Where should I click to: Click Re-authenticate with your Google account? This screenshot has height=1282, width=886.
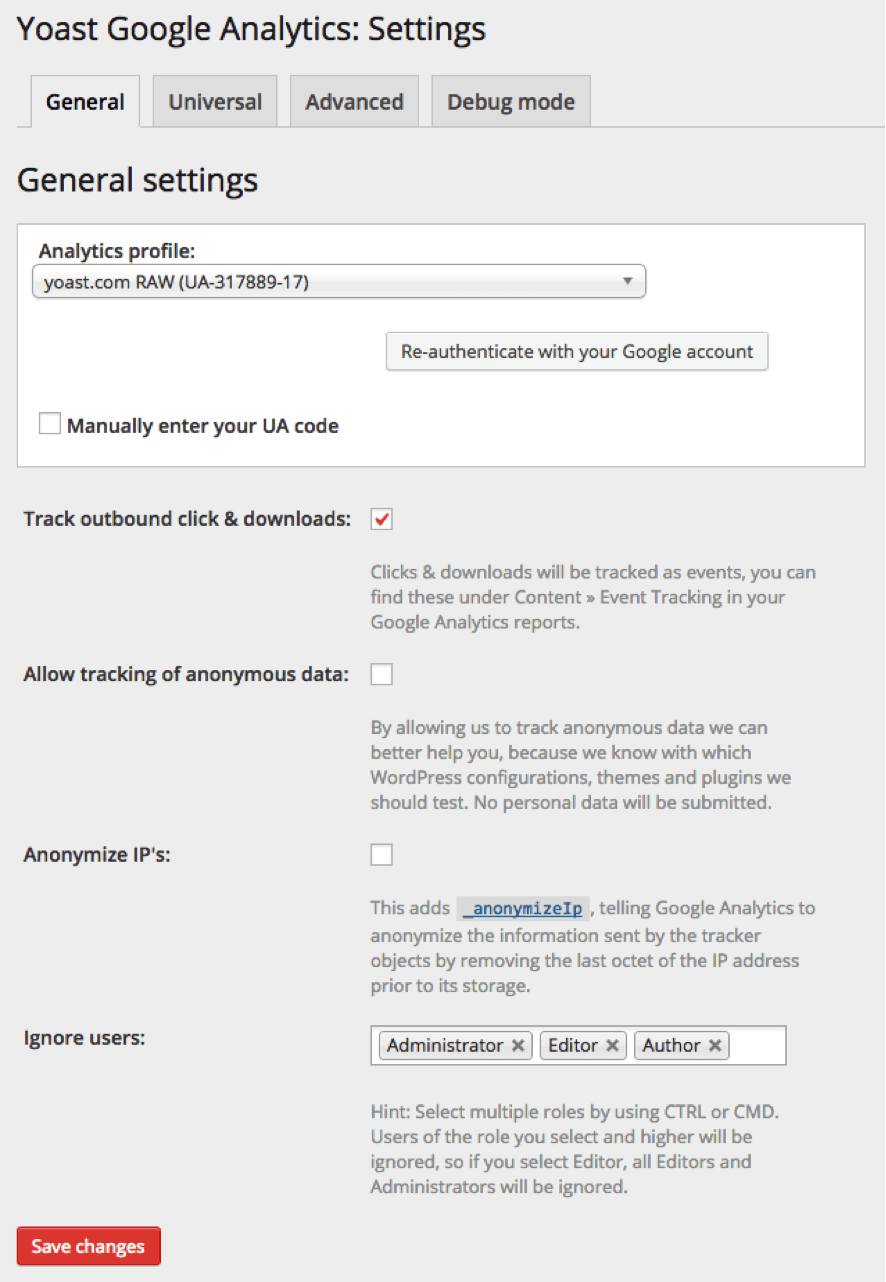(577, 352)
